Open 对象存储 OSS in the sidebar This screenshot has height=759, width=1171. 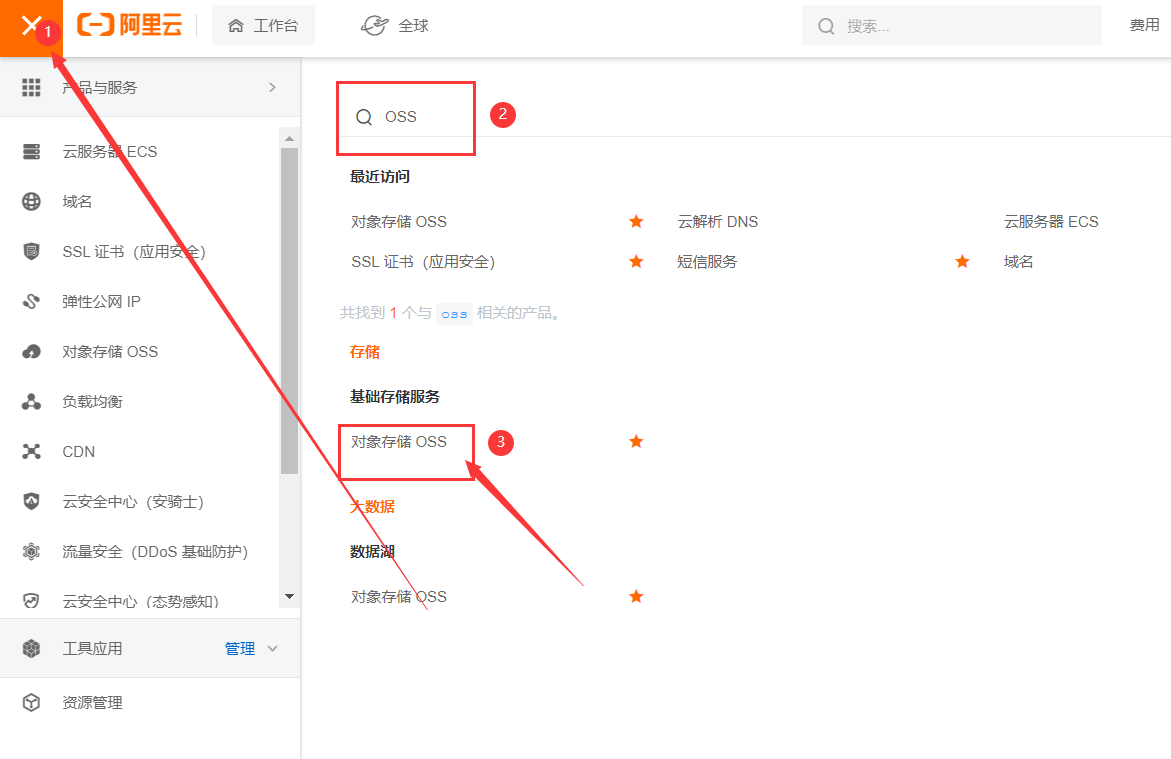[x=110, y=352]
